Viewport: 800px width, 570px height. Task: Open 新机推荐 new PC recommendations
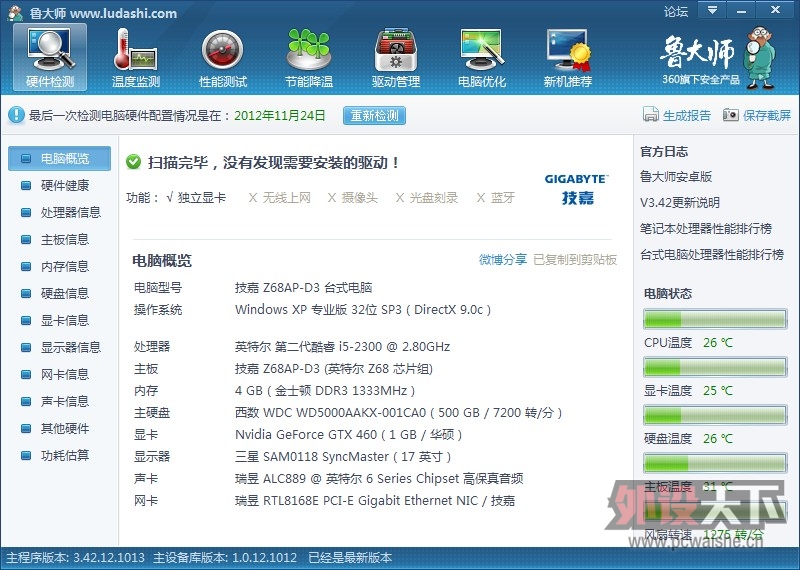tap(568, 58)
